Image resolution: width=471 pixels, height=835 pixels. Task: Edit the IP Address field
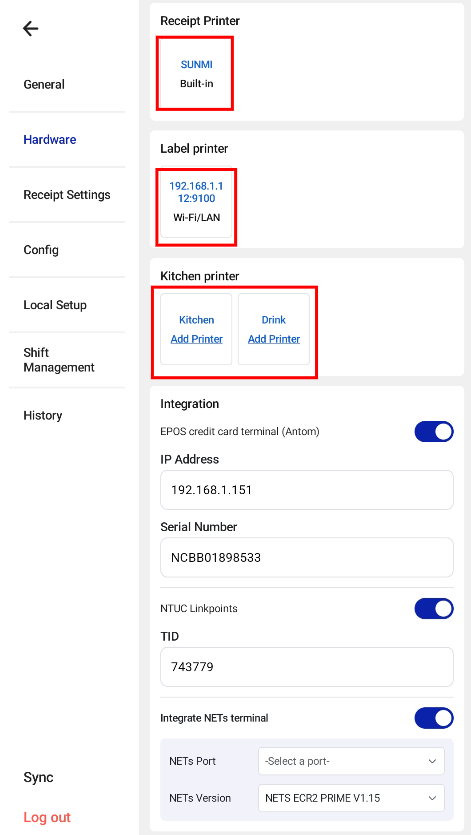[x=307, y=490]
